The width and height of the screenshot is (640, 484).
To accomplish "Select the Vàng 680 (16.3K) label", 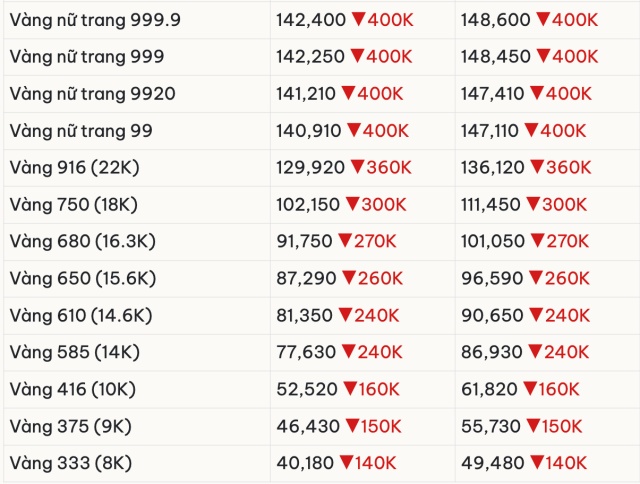I will tap(83, 241).
